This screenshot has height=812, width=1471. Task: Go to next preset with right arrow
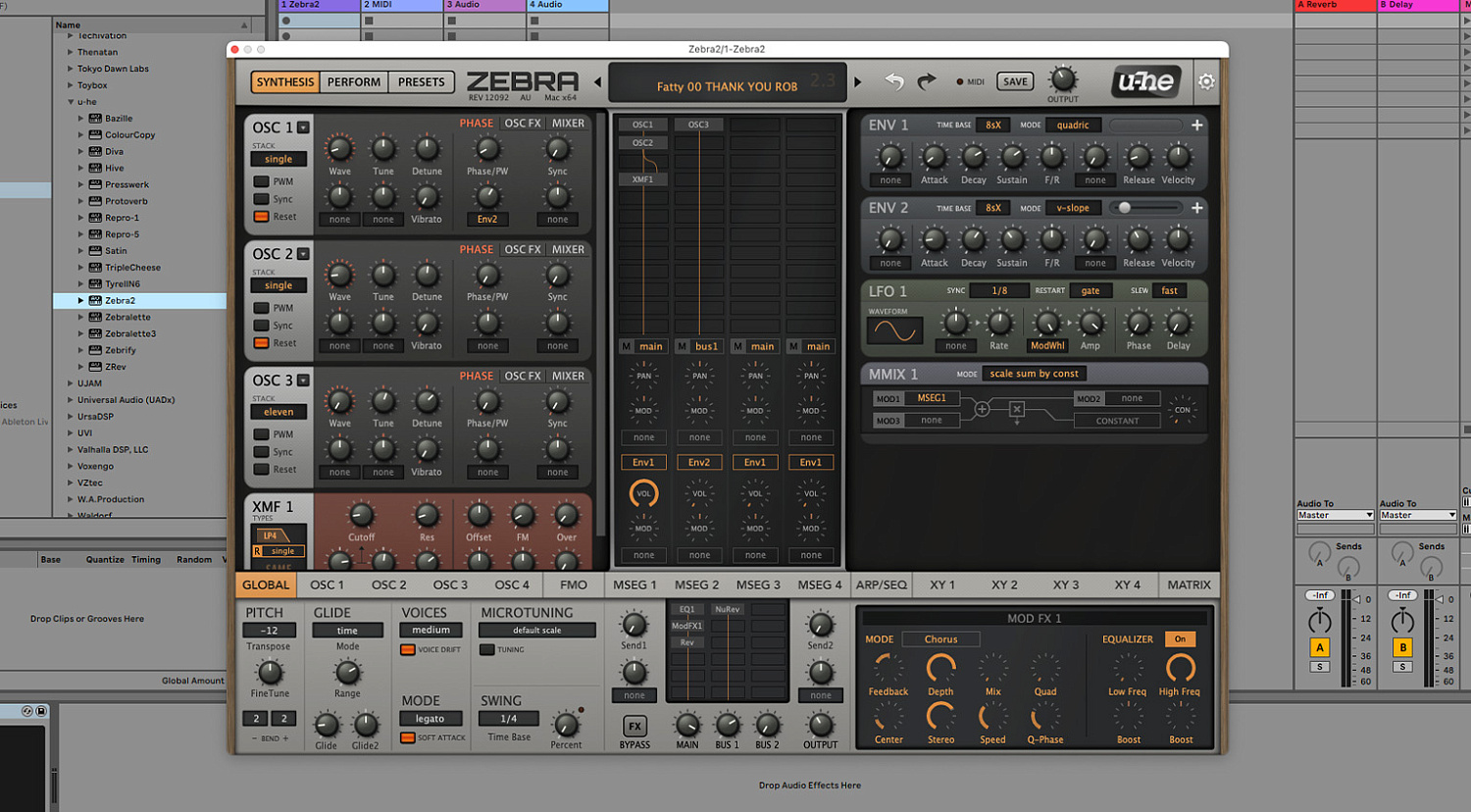click(858, 82)
